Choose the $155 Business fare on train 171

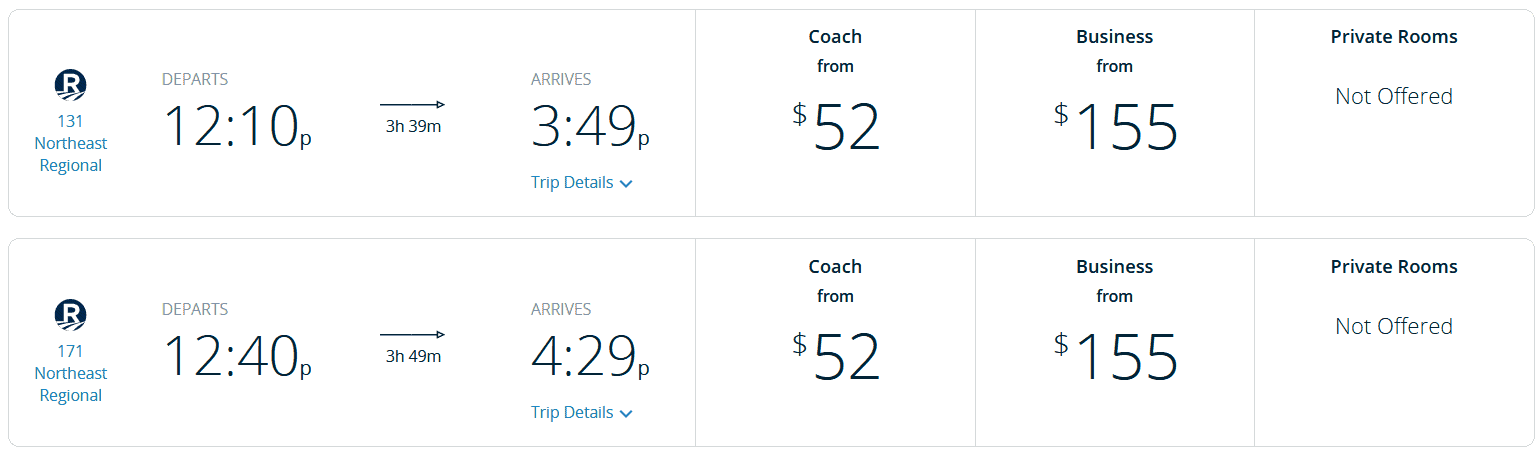coord(1115,357)
